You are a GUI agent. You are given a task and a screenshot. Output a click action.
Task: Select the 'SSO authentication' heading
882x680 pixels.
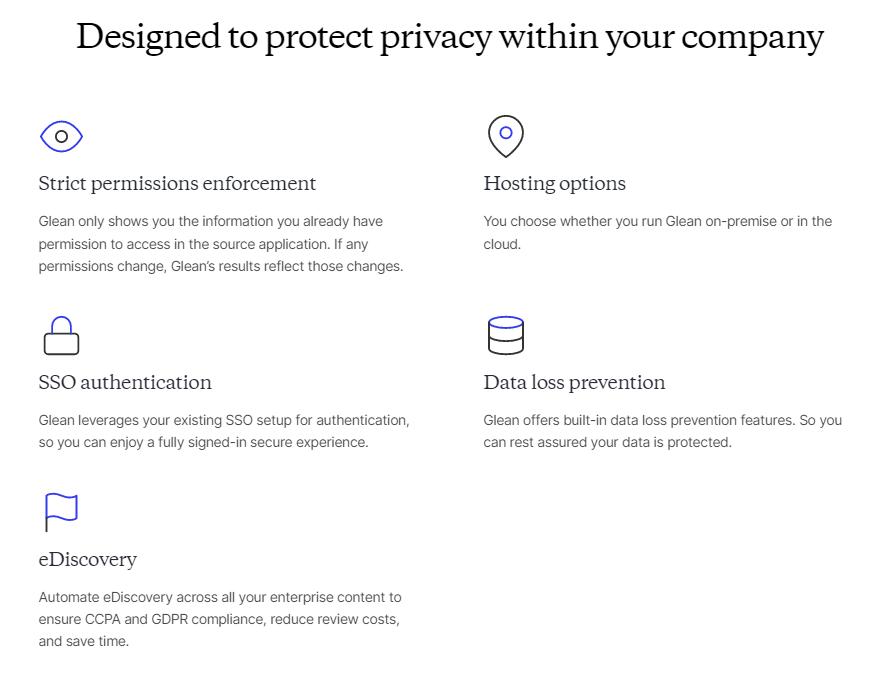coord(125,382)
